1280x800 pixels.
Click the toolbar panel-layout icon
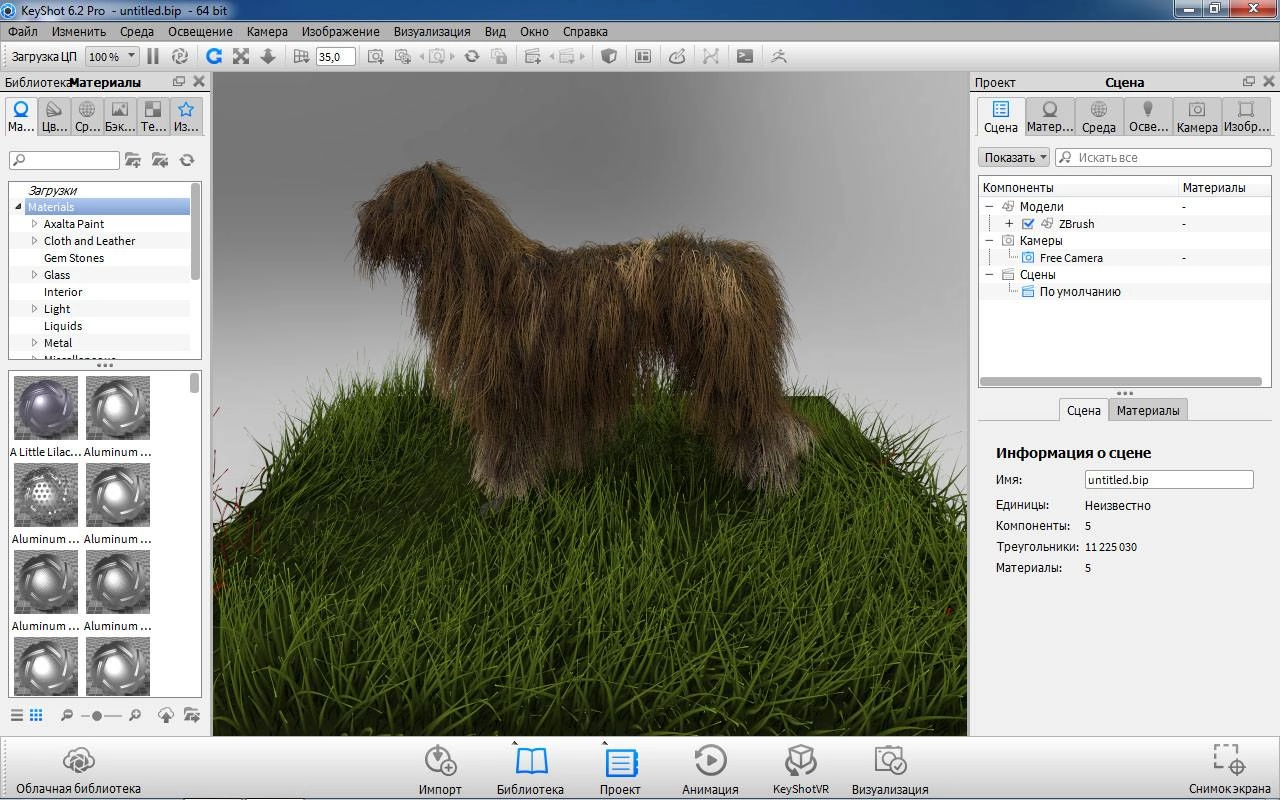pos(643,57)
